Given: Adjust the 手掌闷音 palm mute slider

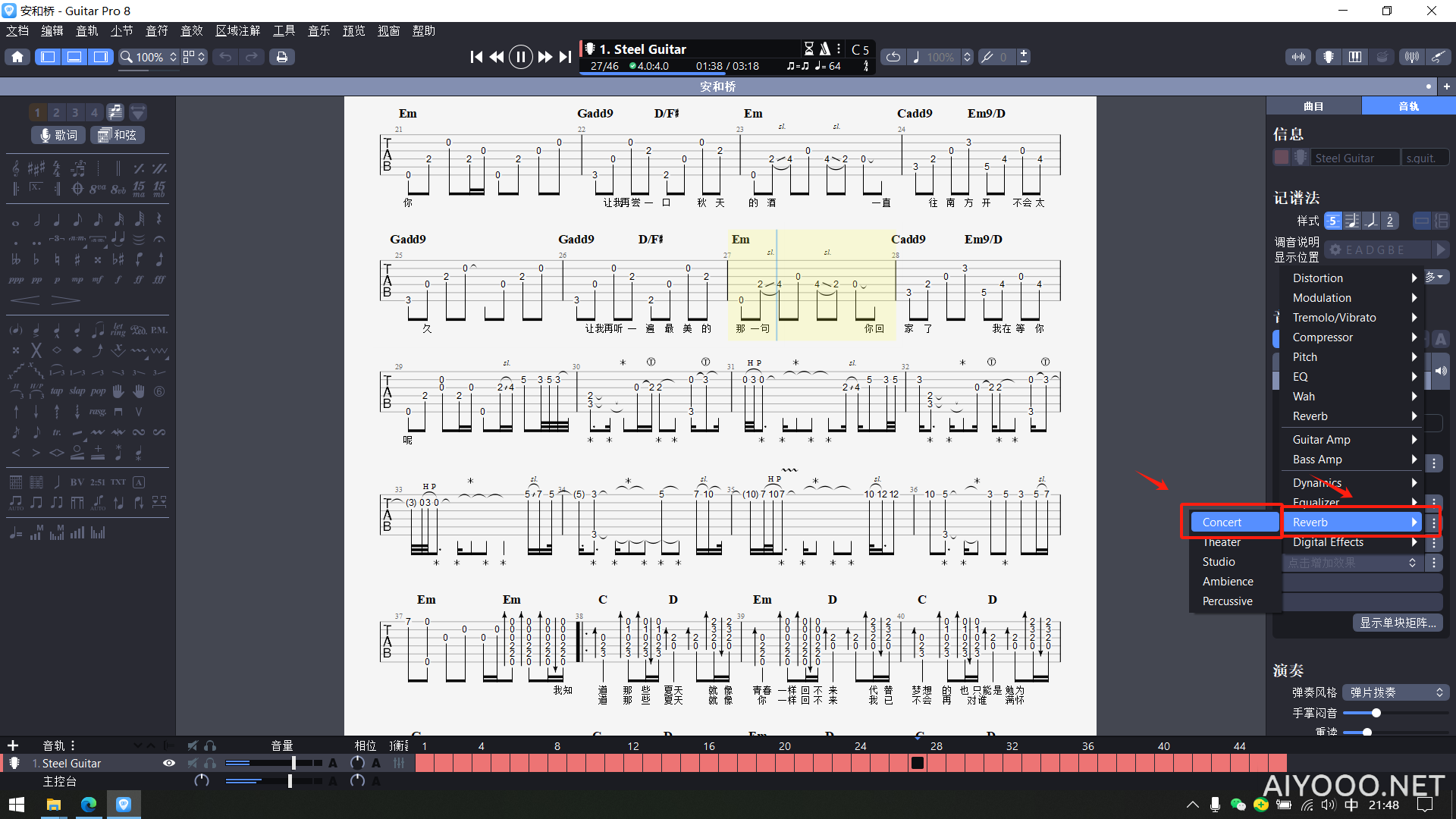Looking at the screenshot, I should (1376, 713).
